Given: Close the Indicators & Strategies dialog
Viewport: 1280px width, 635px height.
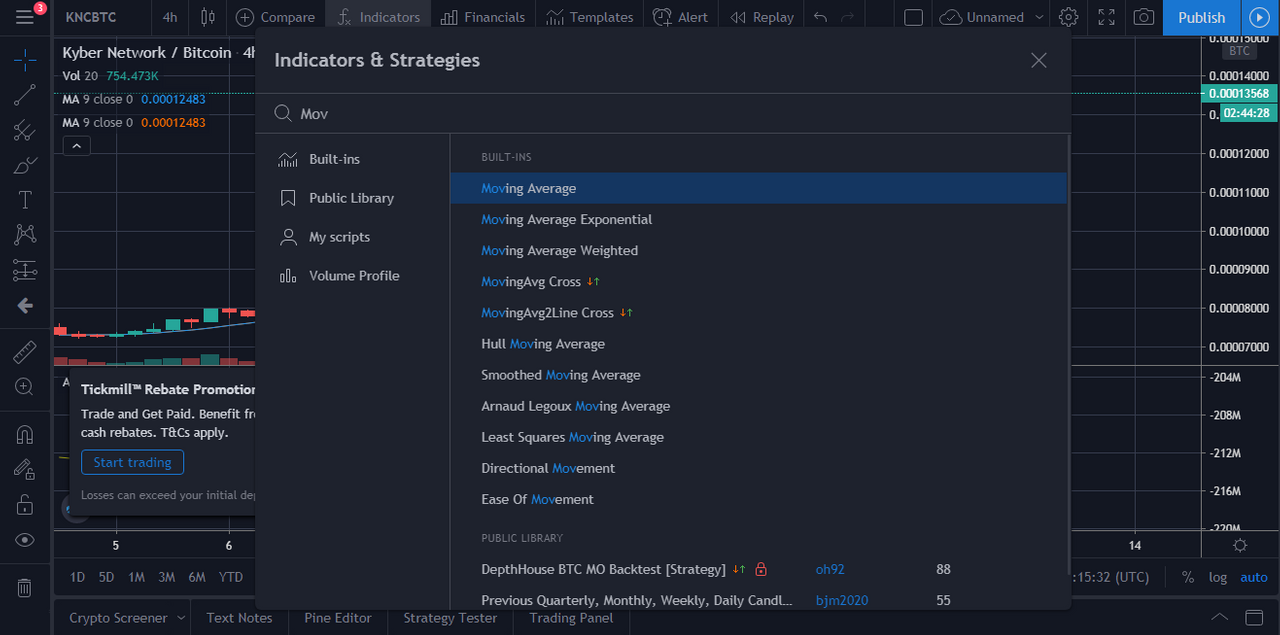Looking at the screenshot, I should point(1039,60).
